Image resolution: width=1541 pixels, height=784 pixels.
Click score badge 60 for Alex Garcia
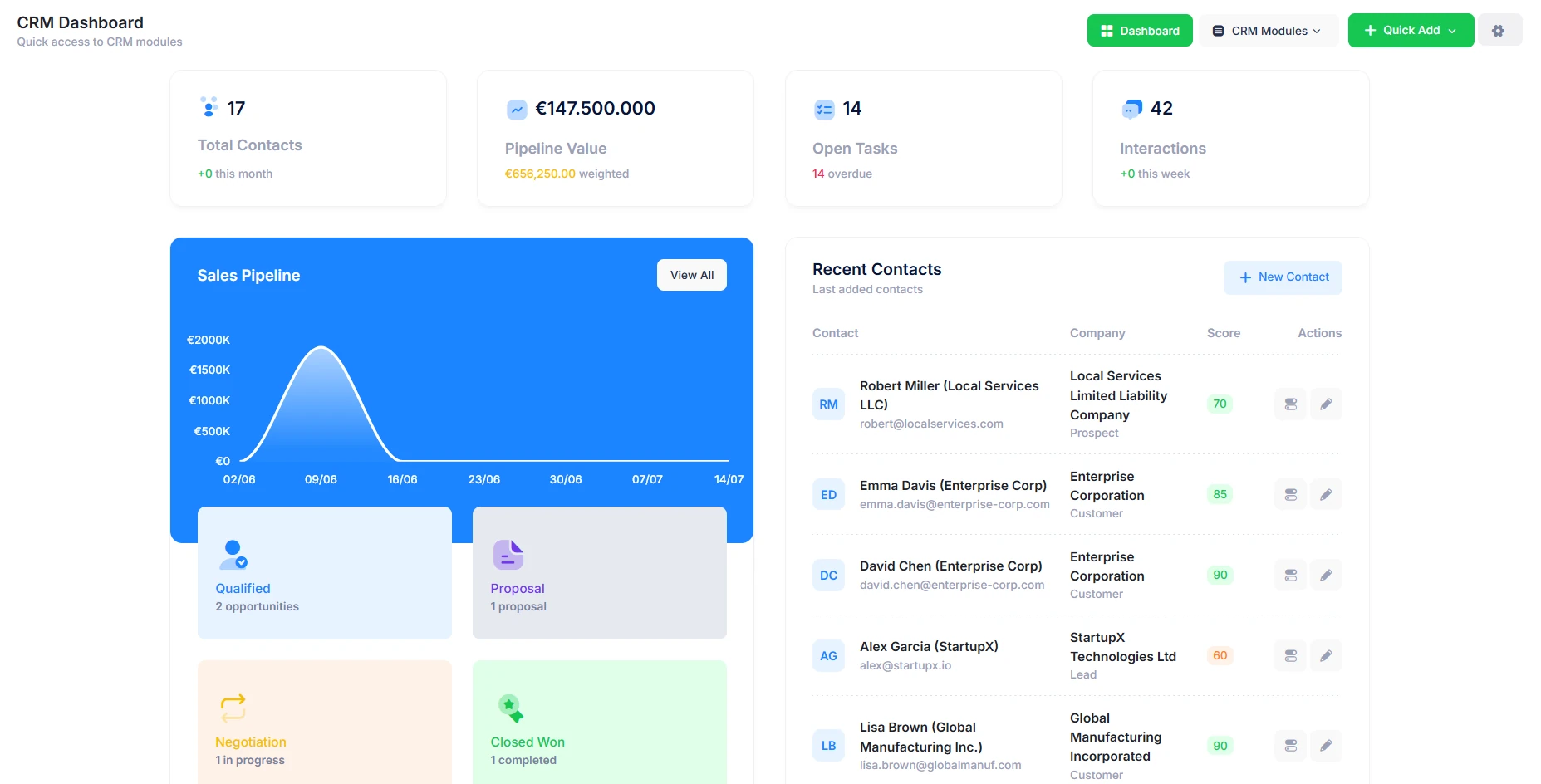[1220, 656]
